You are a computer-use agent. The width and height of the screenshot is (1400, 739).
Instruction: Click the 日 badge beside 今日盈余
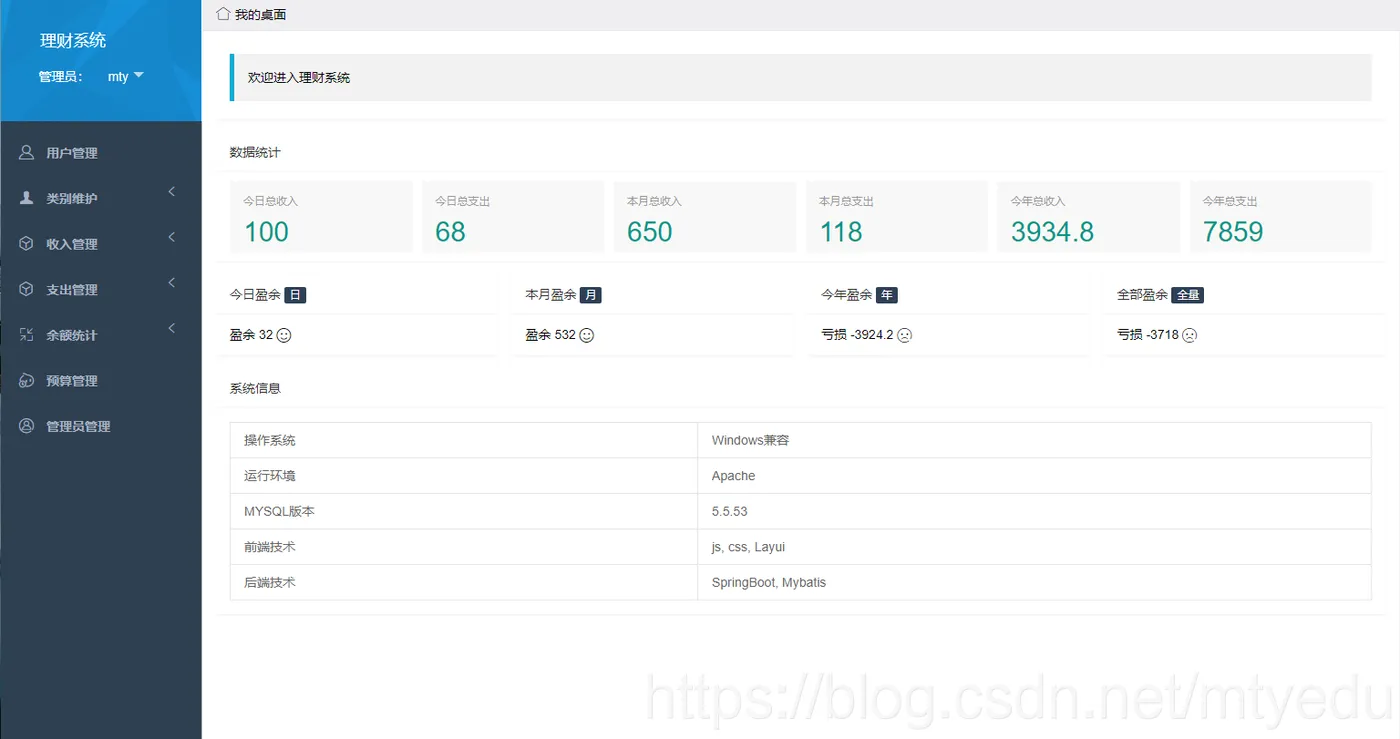(x=295, y=295)
